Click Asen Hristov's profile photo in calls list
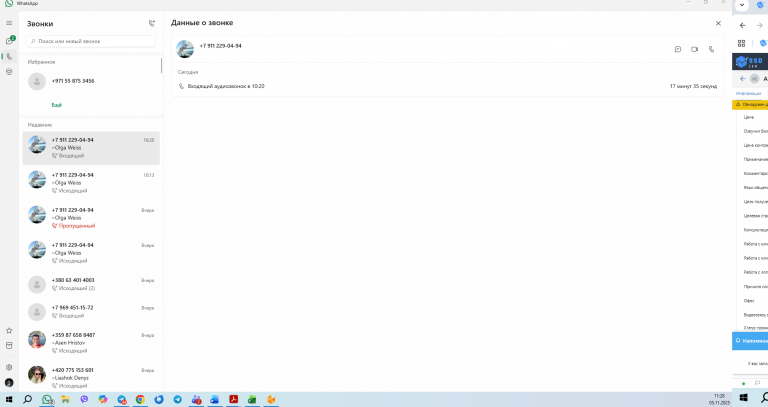 [37, 339]
